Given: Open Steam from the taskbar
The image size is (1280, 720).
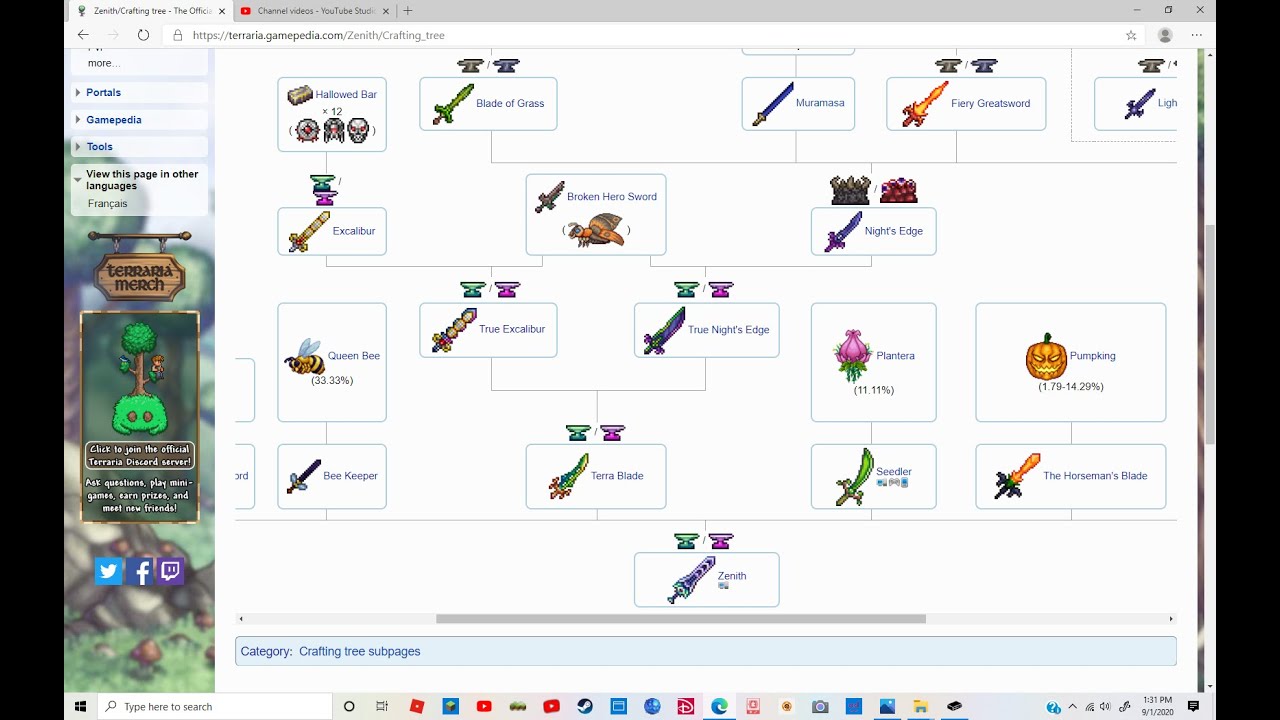Looking at the screenshot, I should coord(585,706).
